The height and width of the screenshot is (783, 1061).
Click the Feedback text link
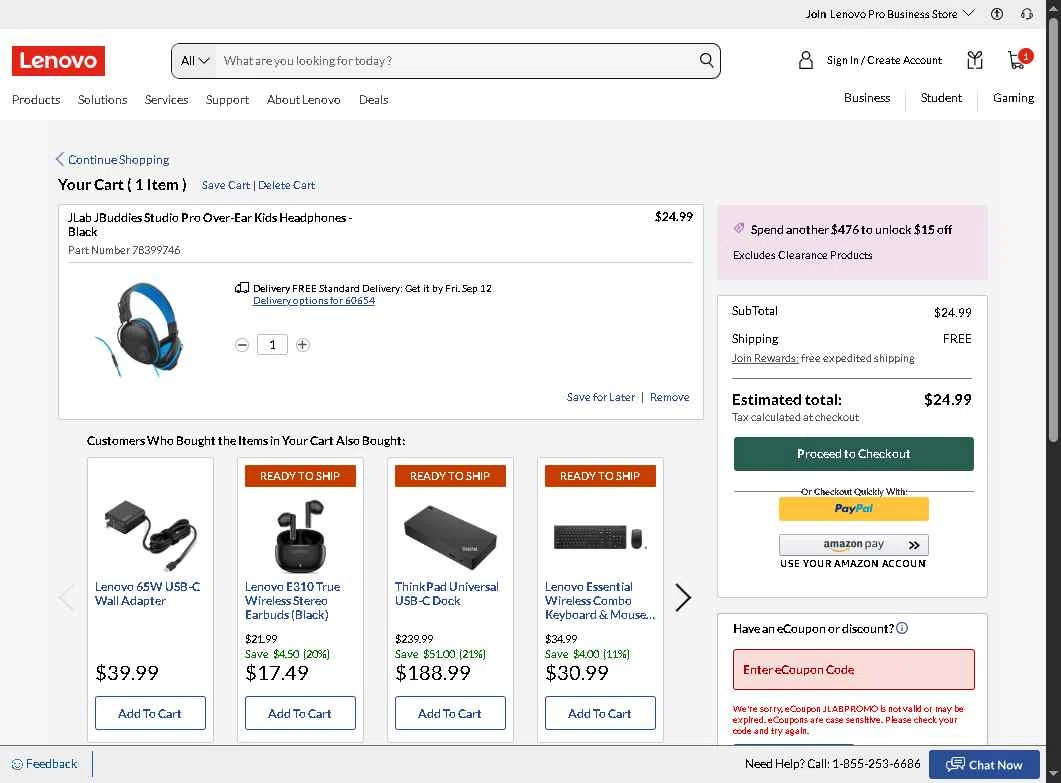(51, 764)
